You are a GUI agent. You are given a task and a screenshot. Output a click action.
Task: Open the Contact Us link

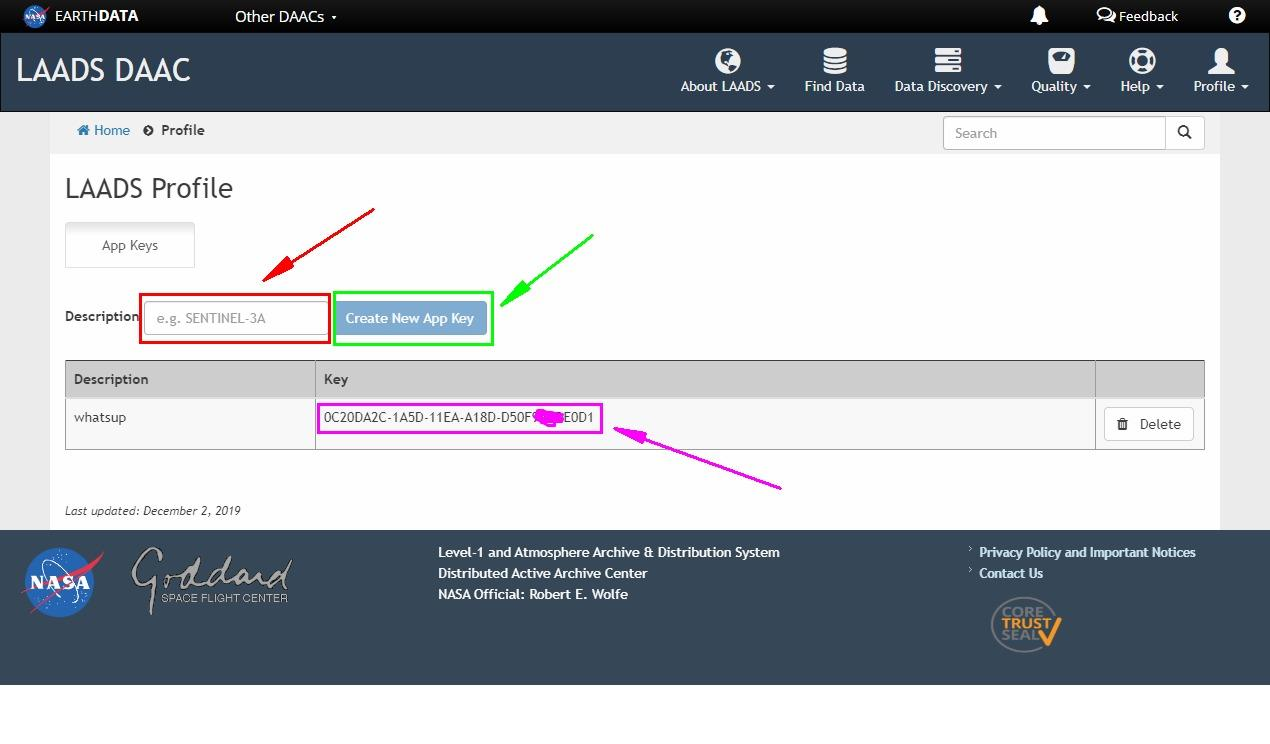pyautogui.click(x=1011, y=573)
